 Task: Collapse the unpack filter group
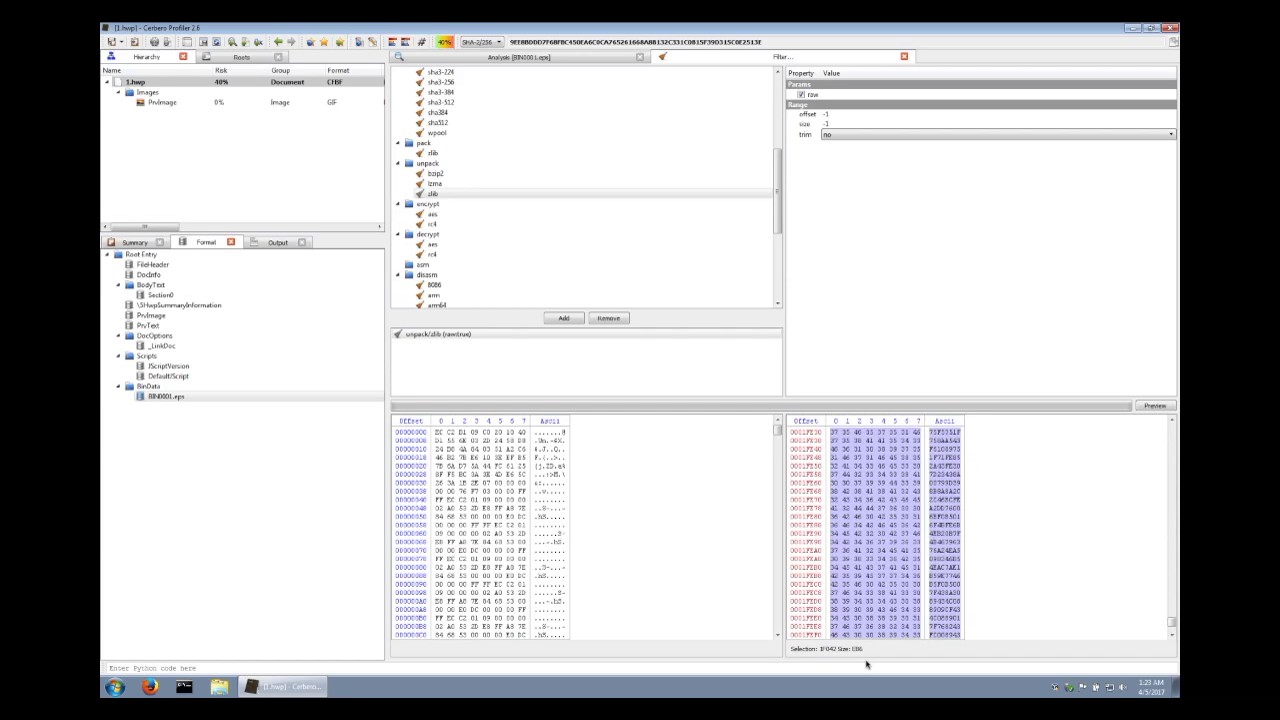coord(398,163)
